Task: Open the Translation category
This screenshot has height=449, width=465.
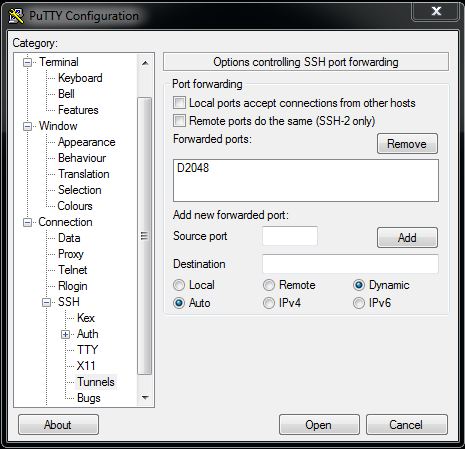Action: coord(84,174)
